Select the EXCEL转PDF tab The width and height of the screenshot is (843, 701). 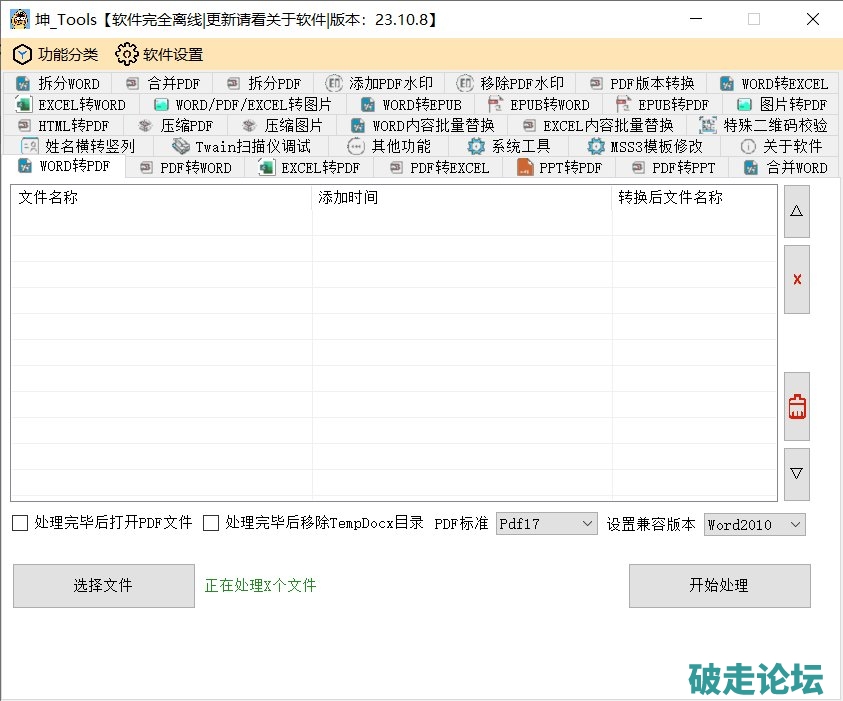click(x=309, y=168)
